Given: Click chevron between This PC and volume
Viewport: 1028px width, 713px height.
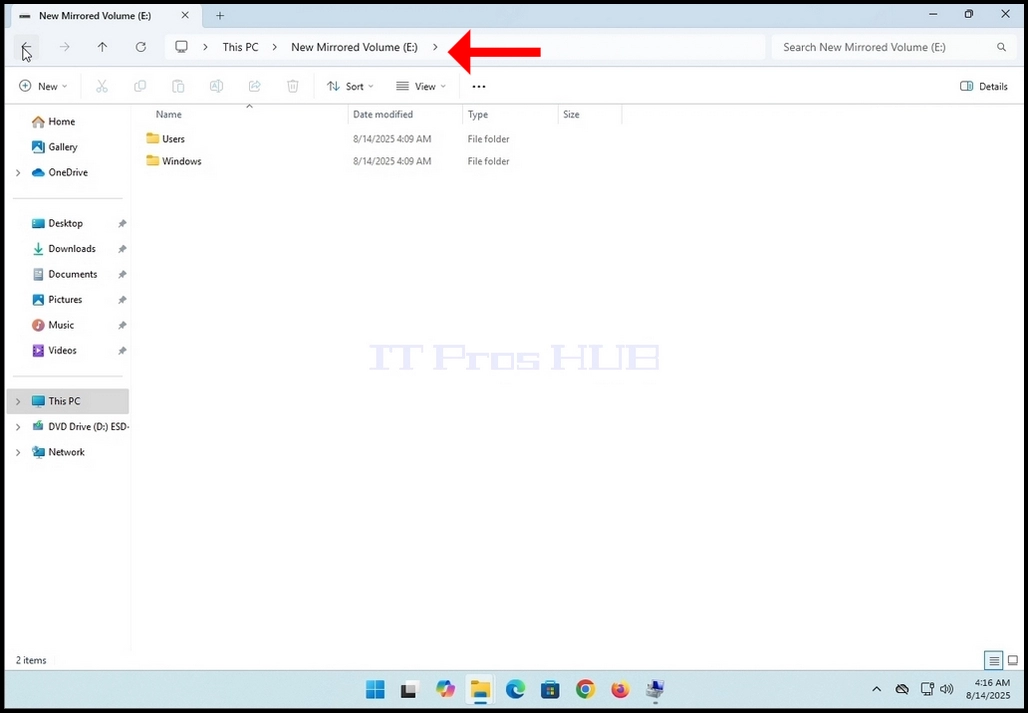Looking at the screenshot, I should [275, 47].
